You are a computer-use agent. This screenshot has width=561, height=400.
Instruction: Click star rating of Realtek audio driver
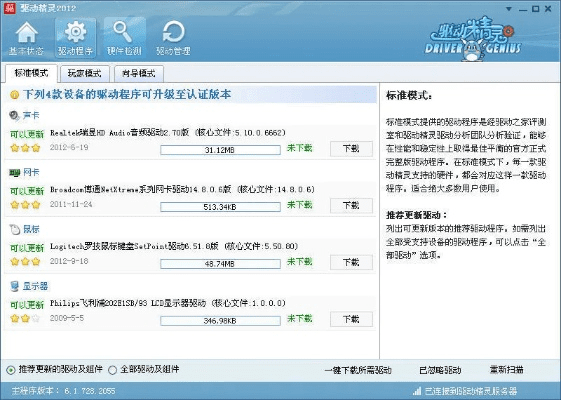point(25,148)
